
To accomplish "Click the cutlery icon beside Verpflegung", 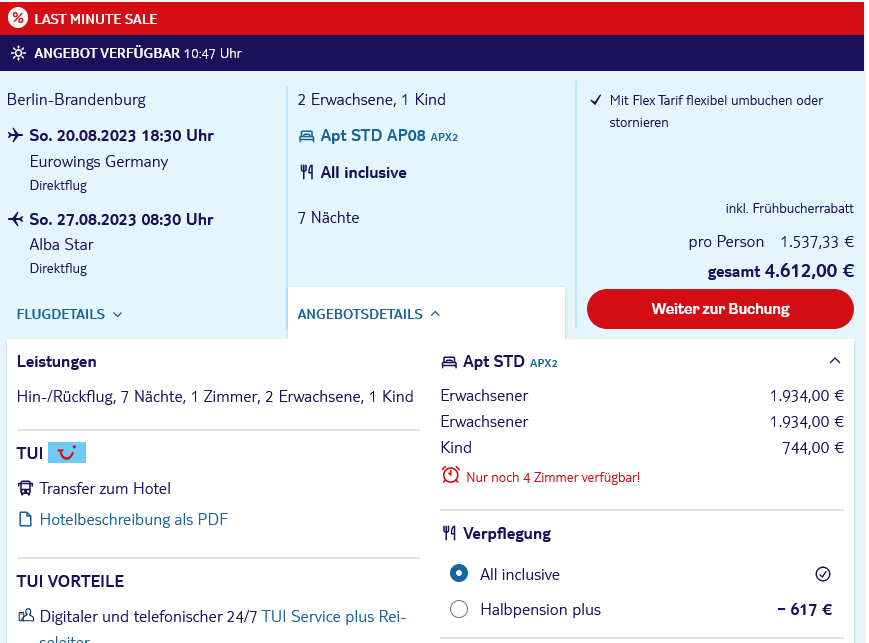I will tap(449, 533).
